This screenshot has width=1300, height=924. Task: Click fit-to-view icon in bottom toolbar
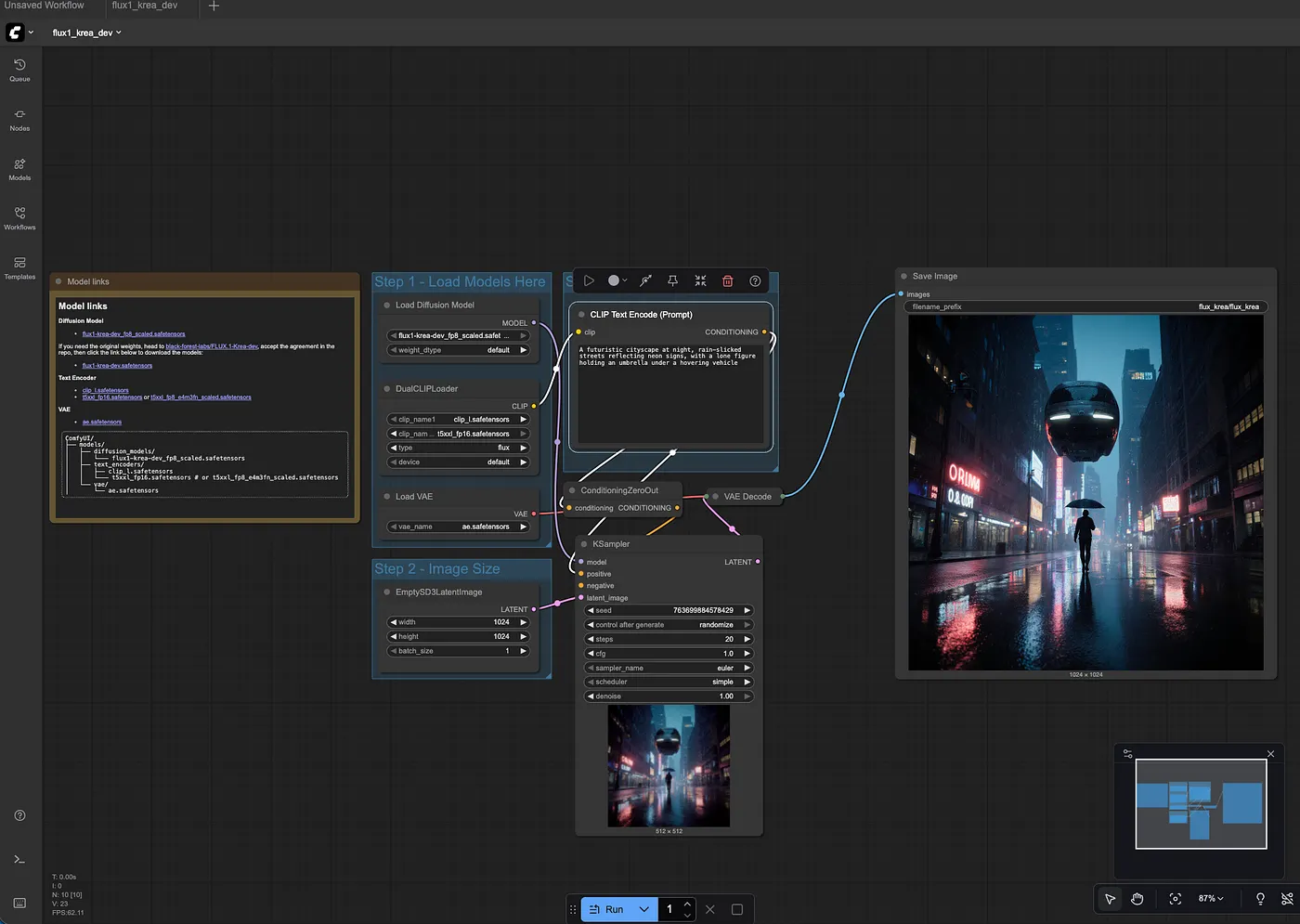pos(1175,898)
